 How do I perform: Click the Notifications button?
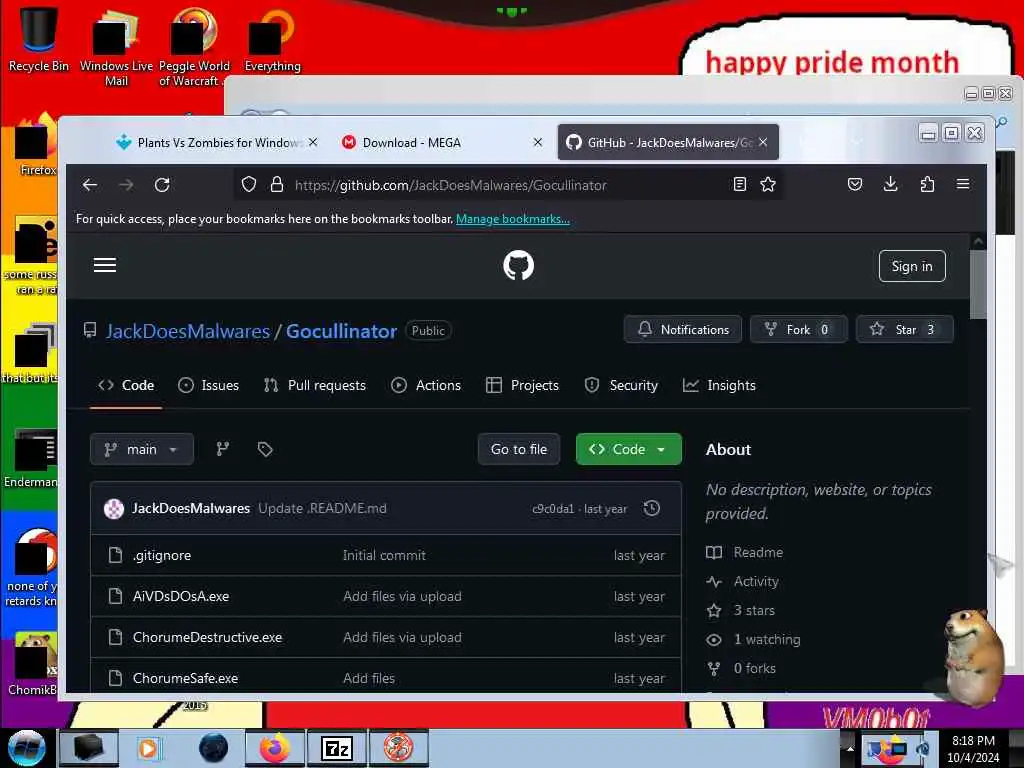coord(682,330)
